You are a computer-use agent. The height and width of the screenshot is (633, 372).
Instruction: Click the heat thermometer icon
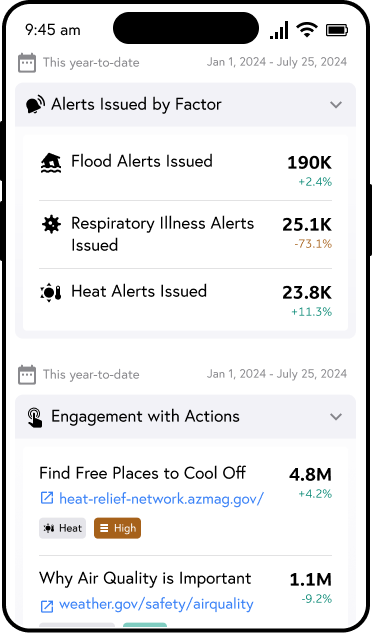pos(51,293)
